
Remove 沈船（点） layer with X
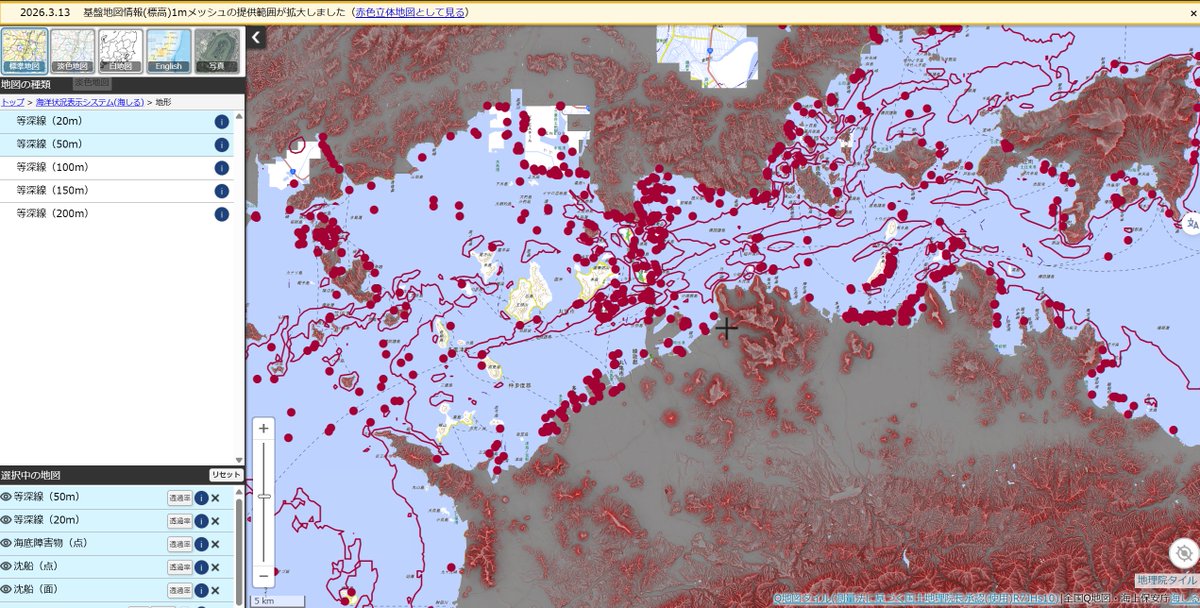click(215, 568)
